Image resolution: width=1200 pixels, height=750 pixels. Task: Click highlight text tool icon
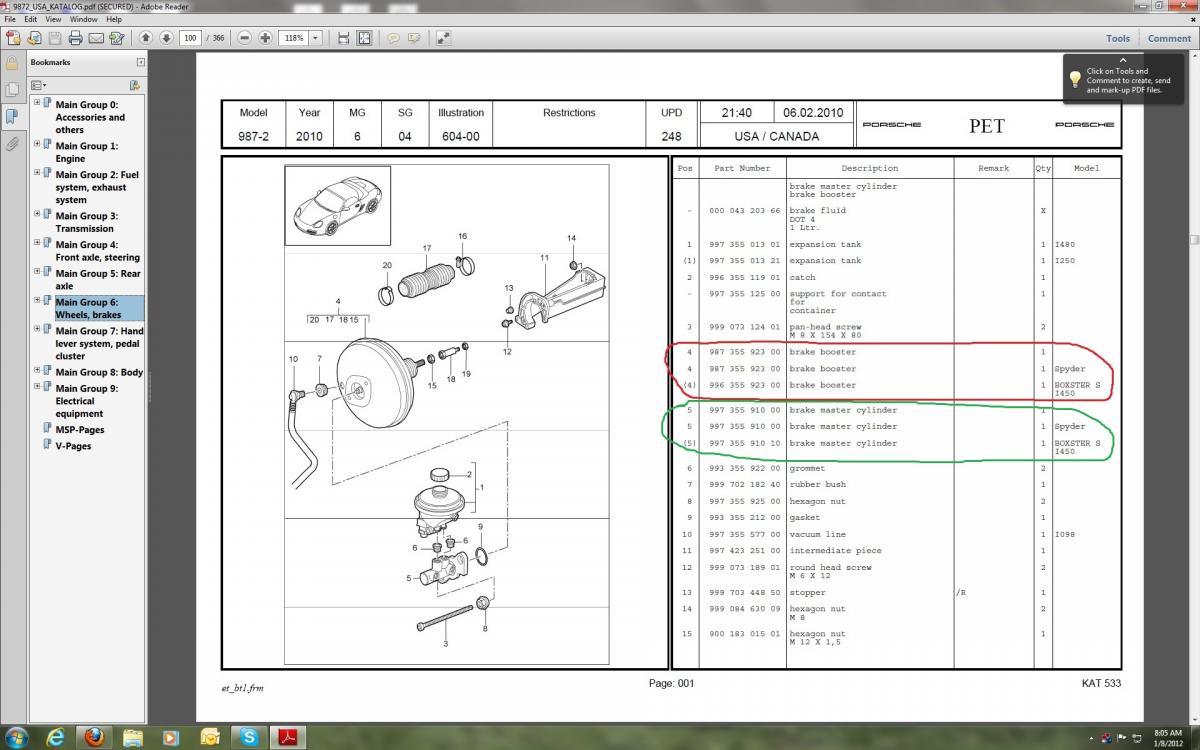[414, 38]
